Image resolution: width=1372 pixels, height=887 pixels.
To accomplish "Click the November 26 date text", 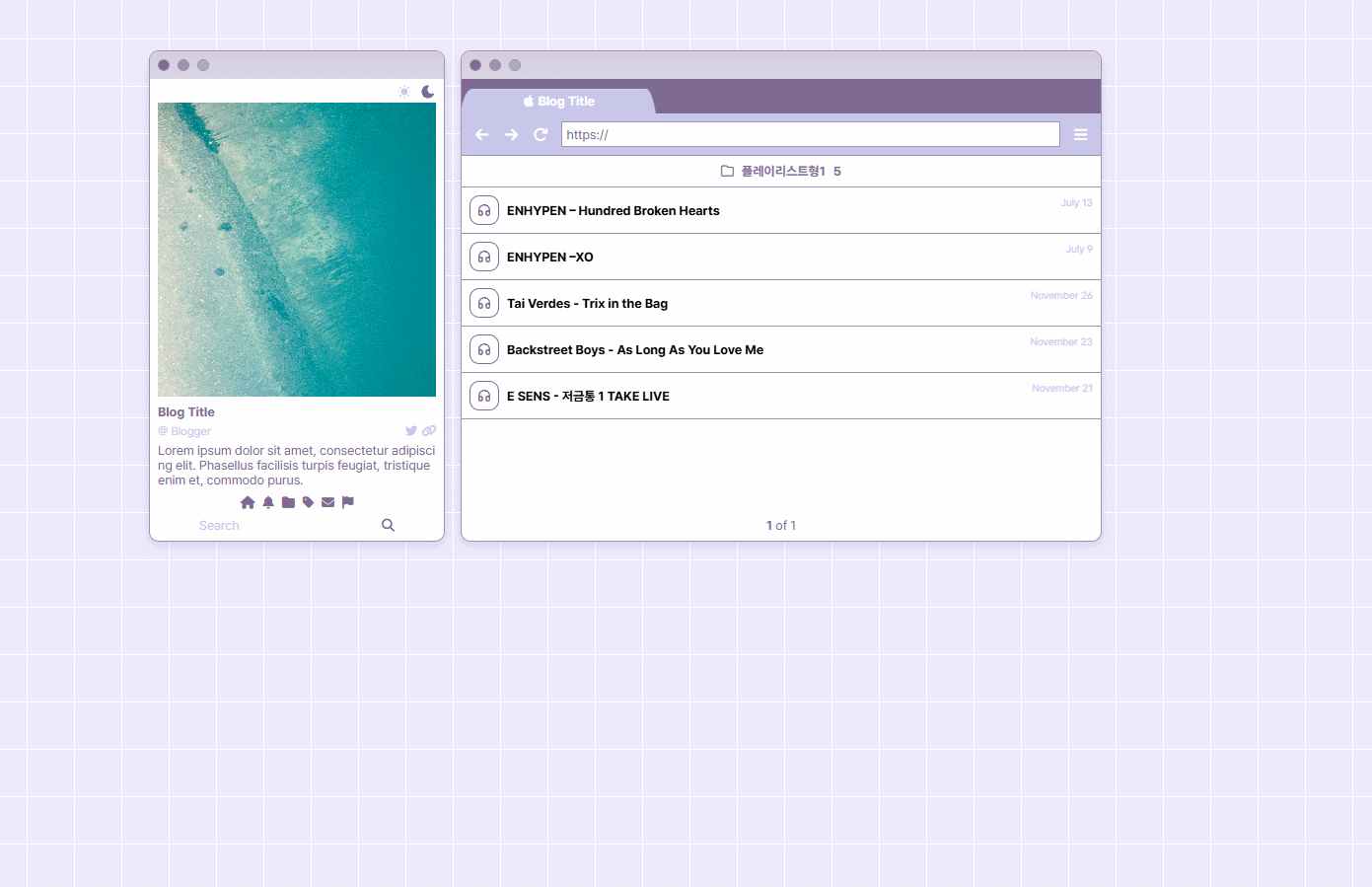I will point(1061,296).
